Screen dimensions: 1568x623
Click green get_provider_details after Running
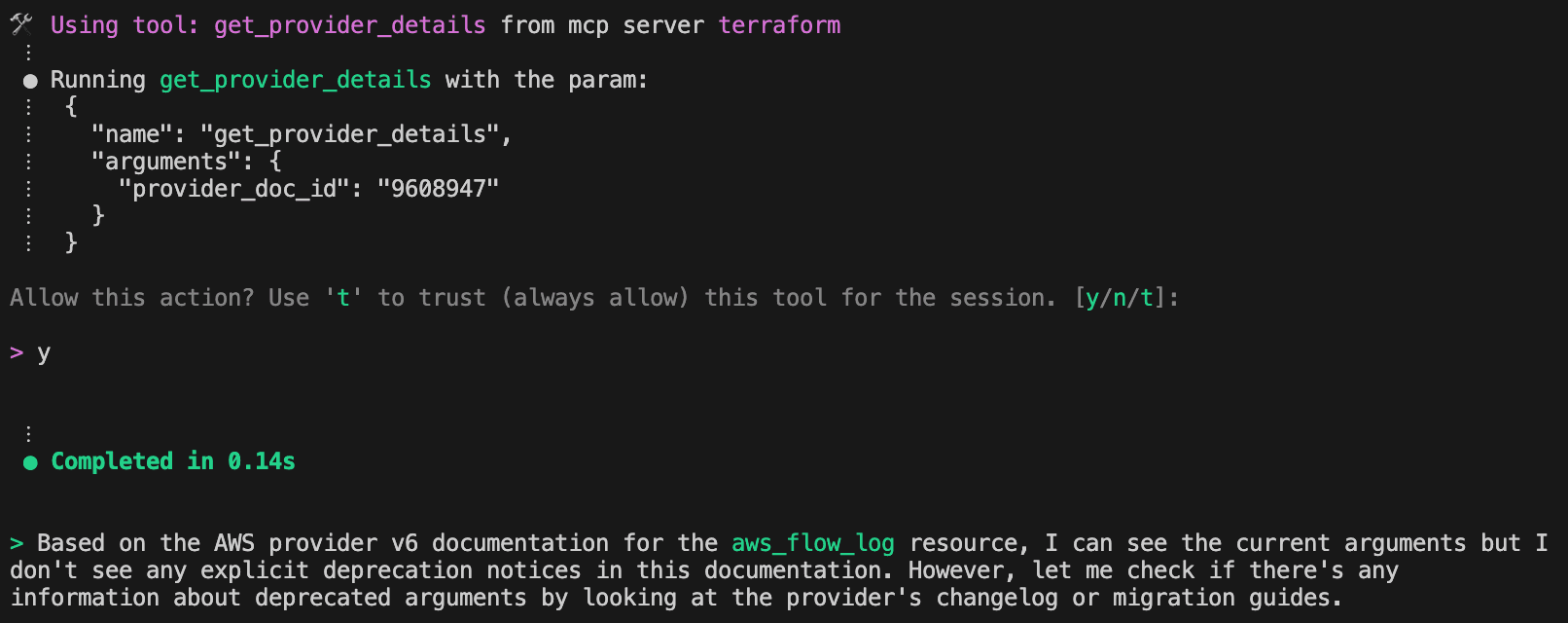tap(295, 80)
